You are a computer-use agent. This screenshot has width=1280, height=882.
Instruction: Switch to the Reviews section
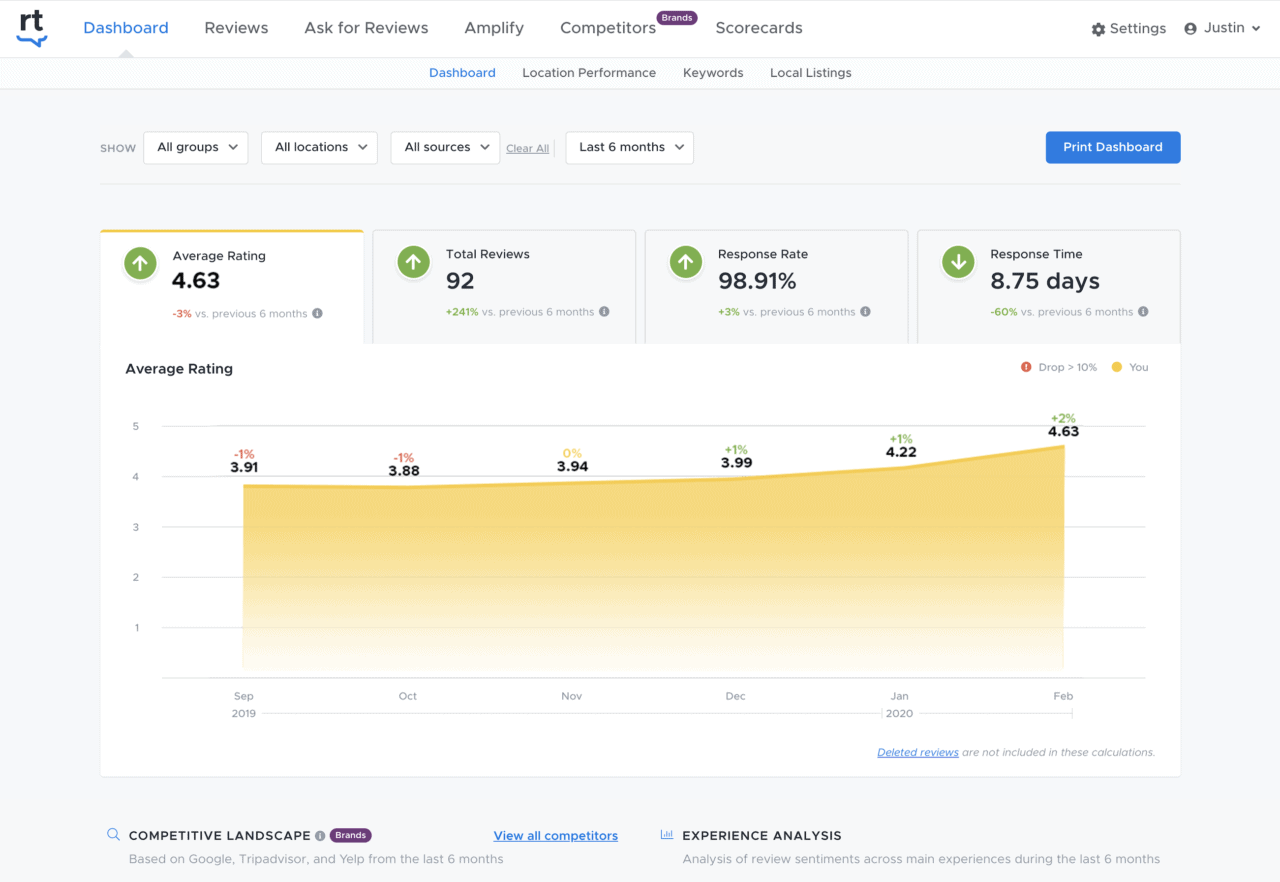[236, 28]
